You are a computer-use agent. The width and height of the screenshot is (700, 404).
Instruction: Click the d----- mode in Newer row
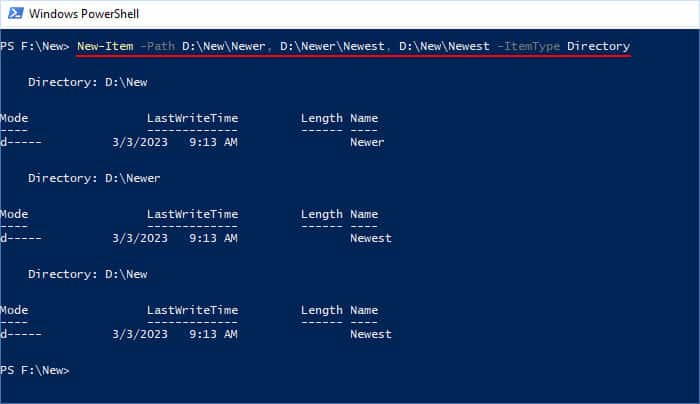pos(21,142)
